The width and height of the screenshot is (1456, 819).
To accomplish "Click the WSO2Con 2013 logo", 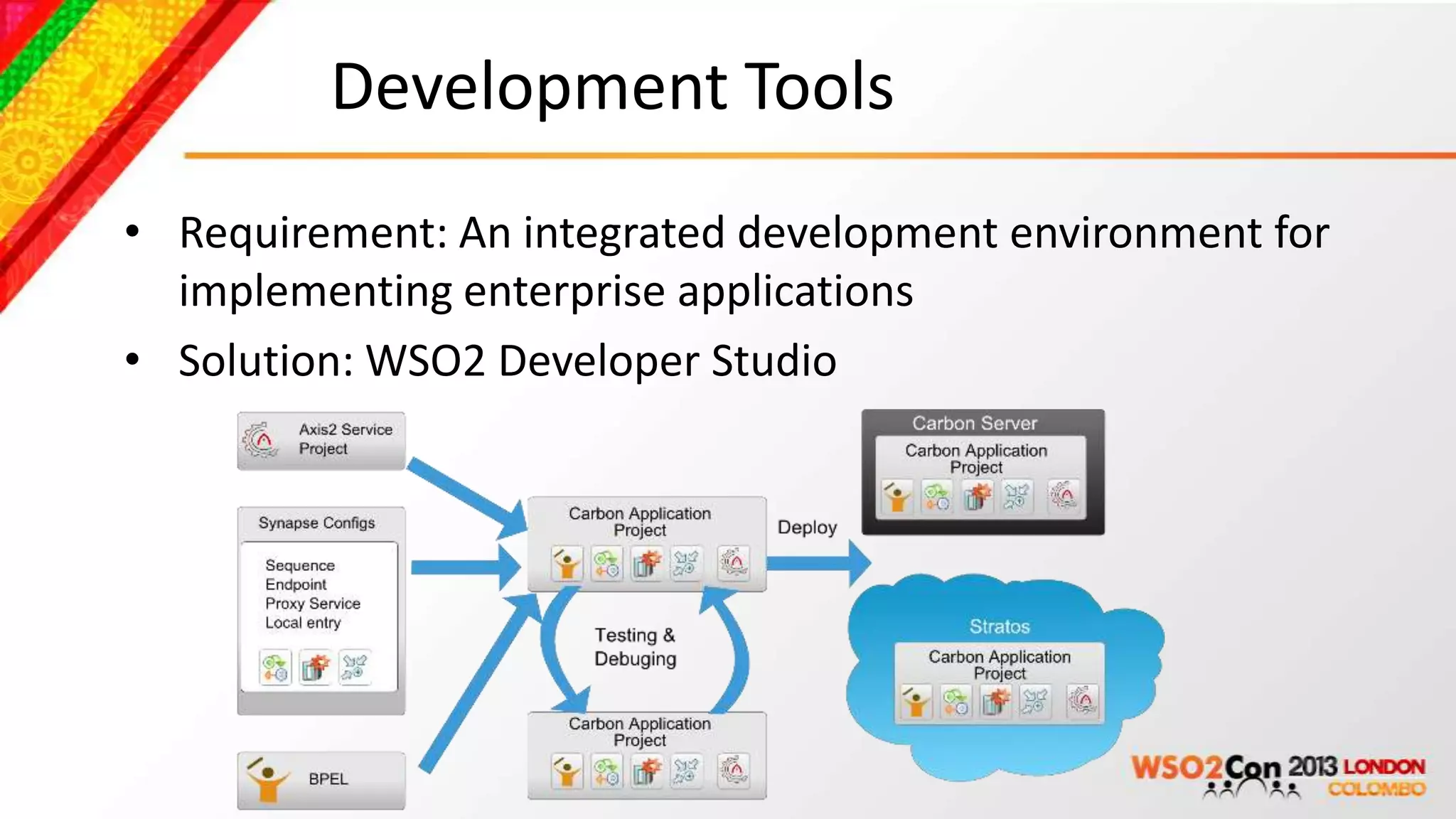I will [1278, 776].
